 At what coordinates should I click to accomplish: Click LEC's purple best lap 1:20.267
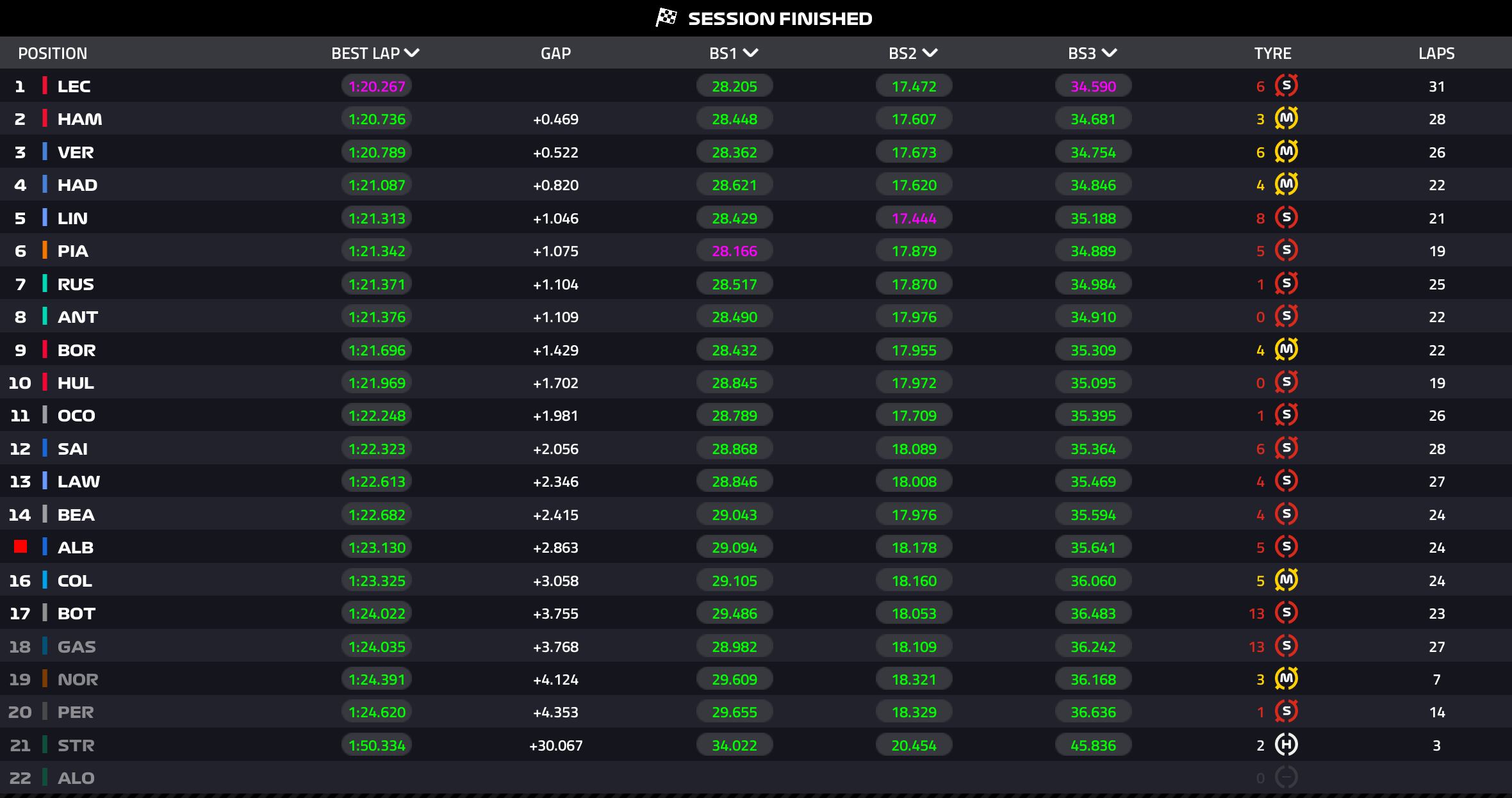click(x=377, y=86)
